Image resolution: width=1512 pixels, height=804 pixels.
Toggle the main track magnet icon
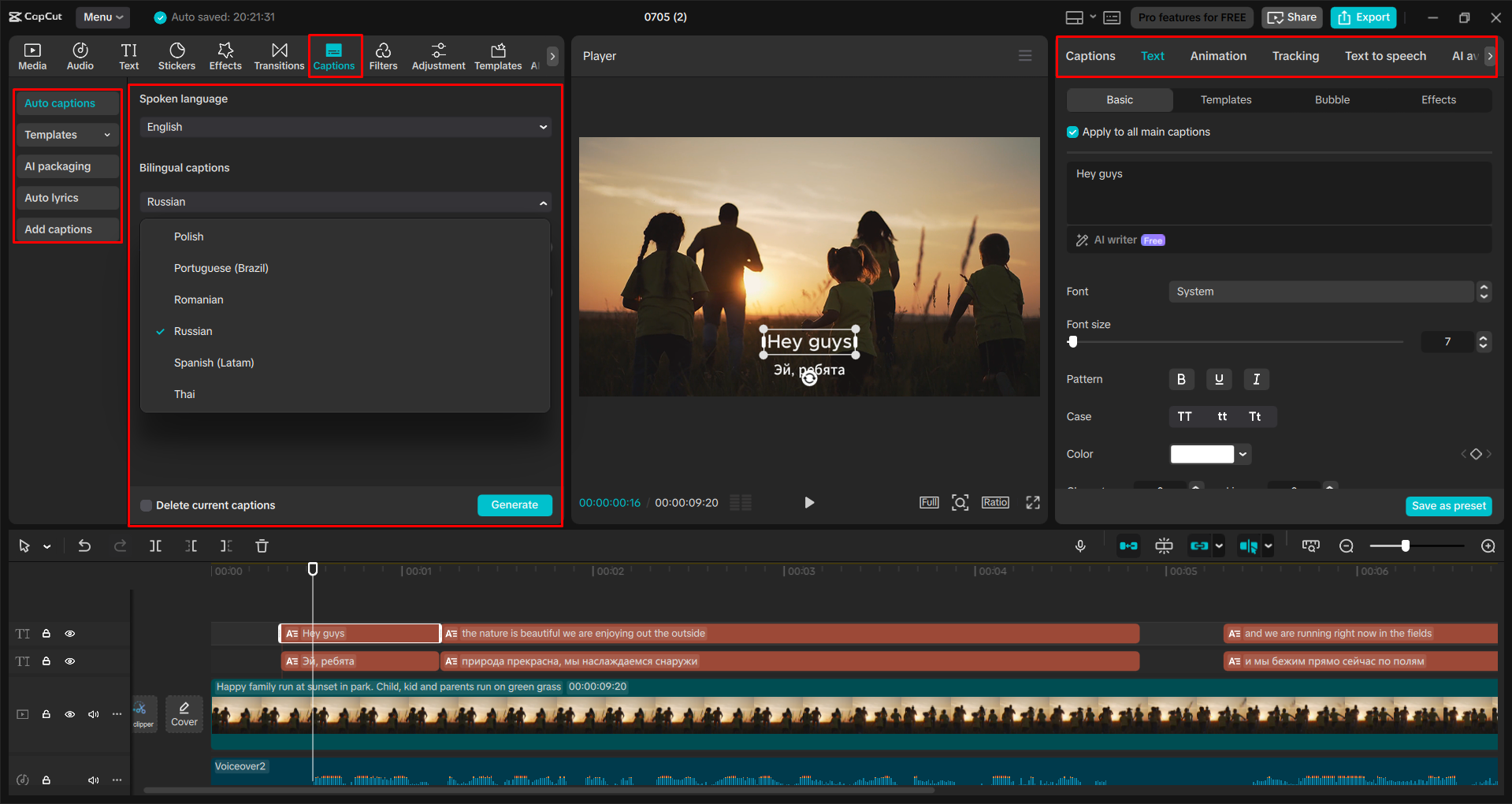pos(1128,545)
